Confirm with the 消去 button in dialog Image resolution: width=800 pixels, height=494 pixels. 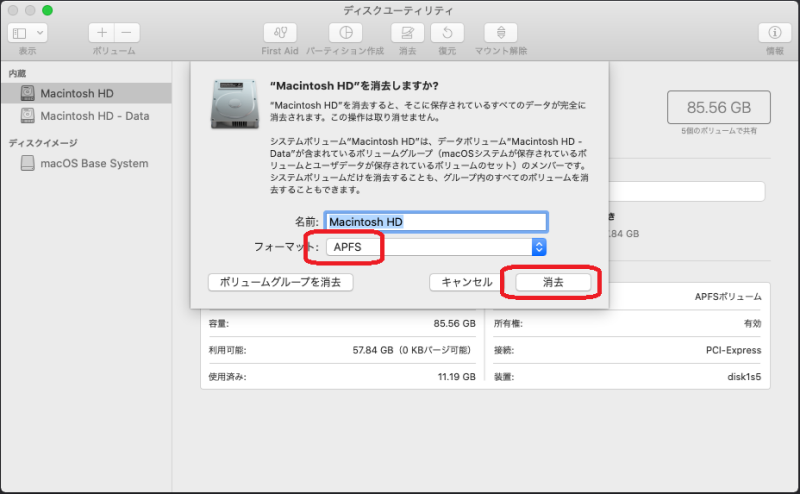tap(553, 282)
